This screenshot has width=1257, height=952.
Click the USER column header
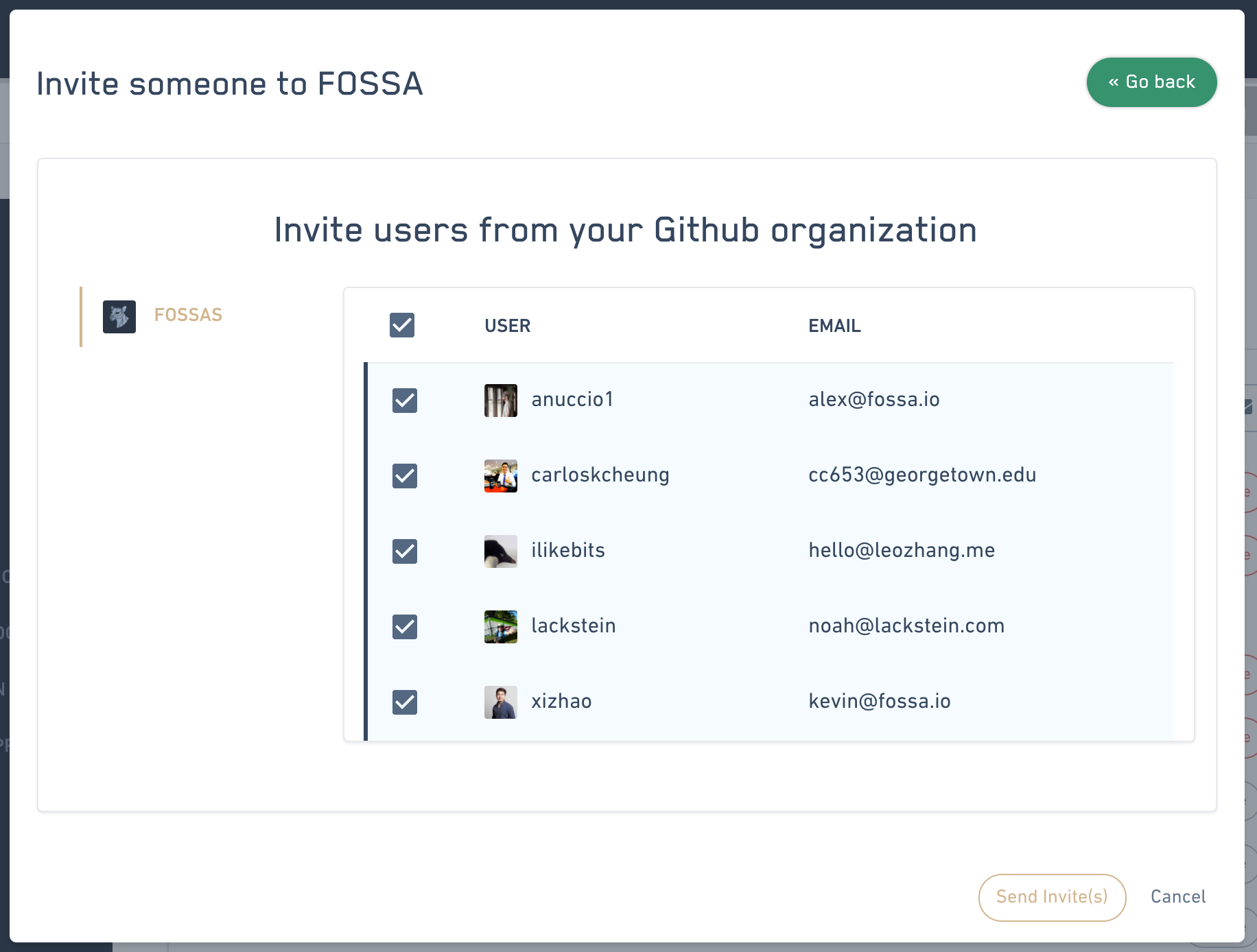coord(508,326)
